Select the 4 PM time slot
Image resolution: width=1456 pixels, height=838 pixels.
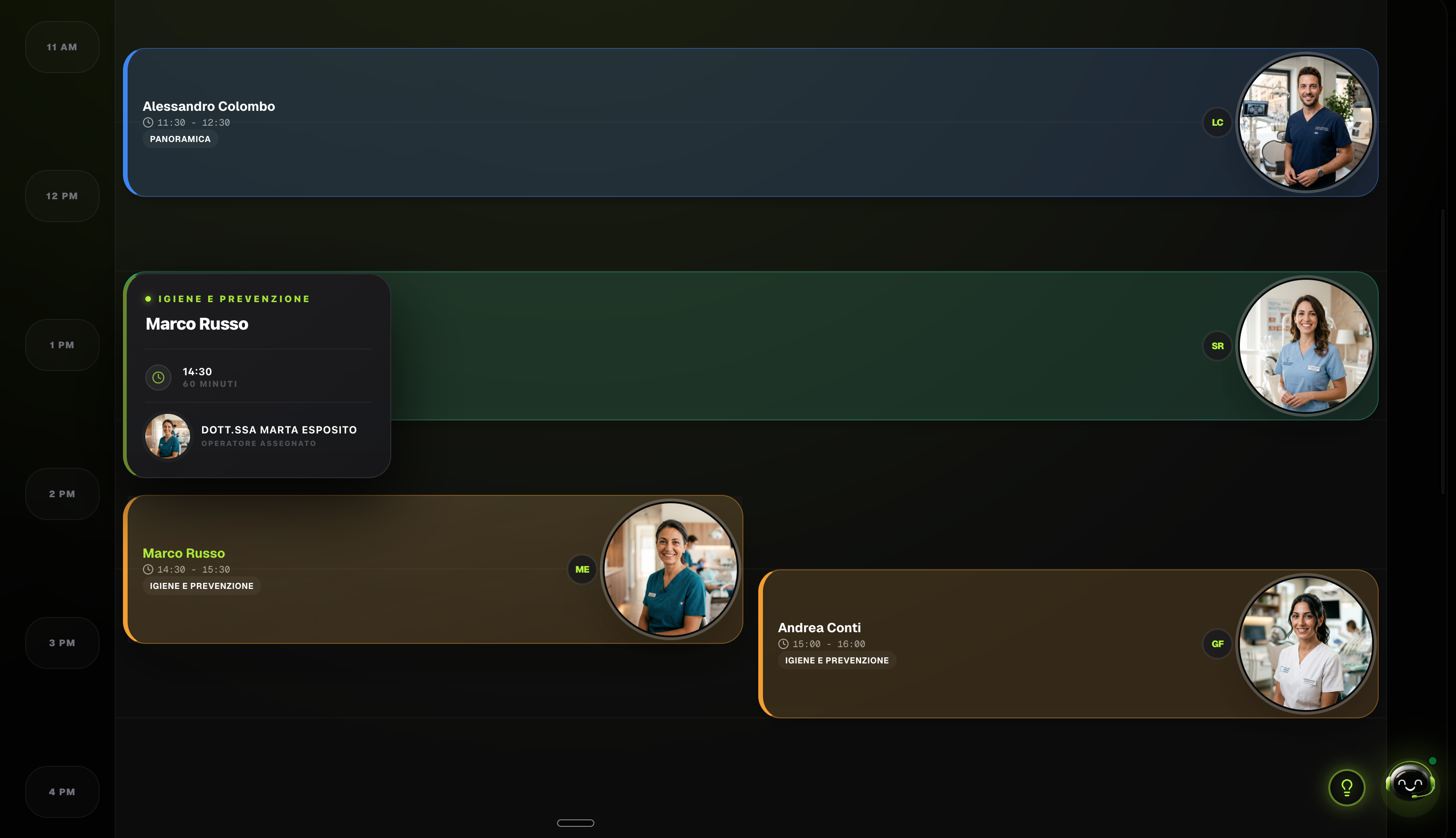[62, 792]
